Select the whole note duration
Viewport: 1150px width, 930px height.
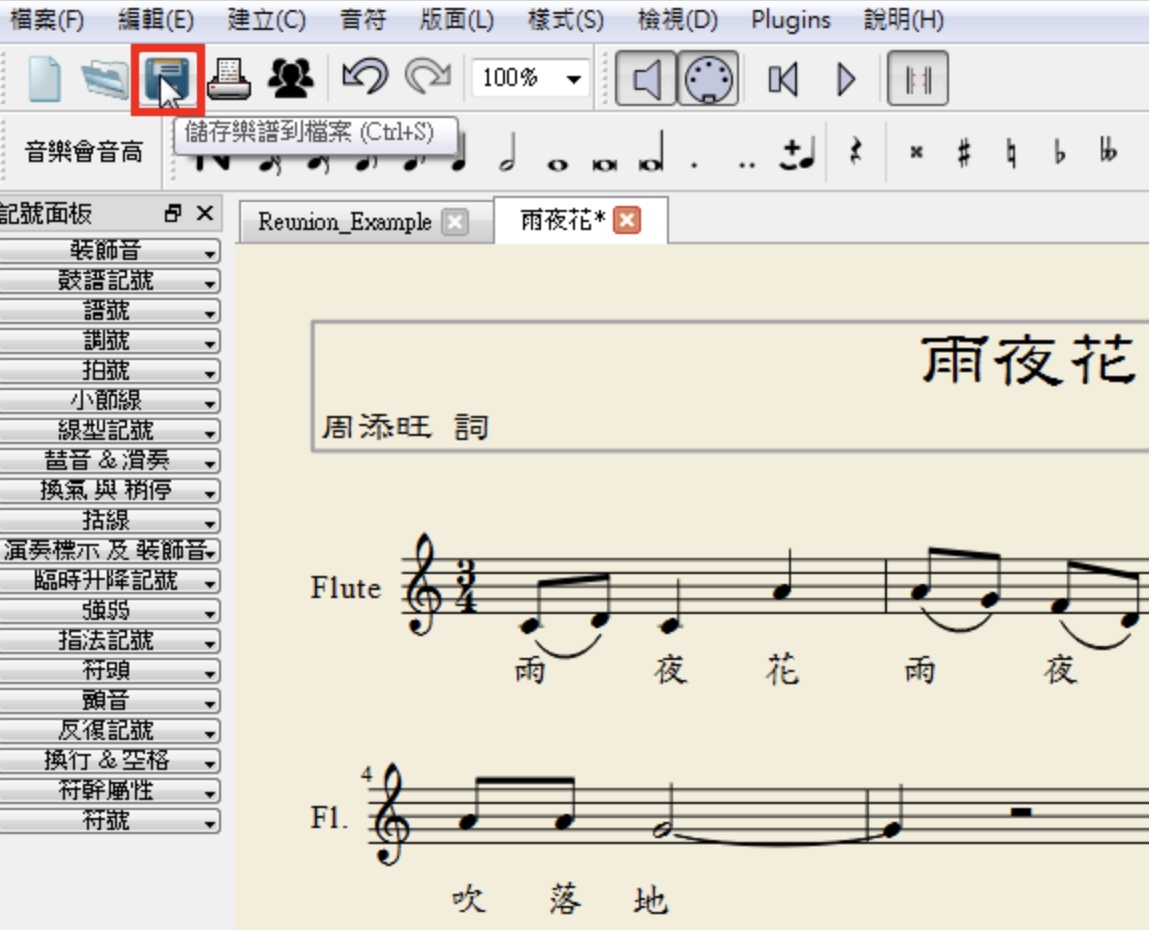click(557, 164)
